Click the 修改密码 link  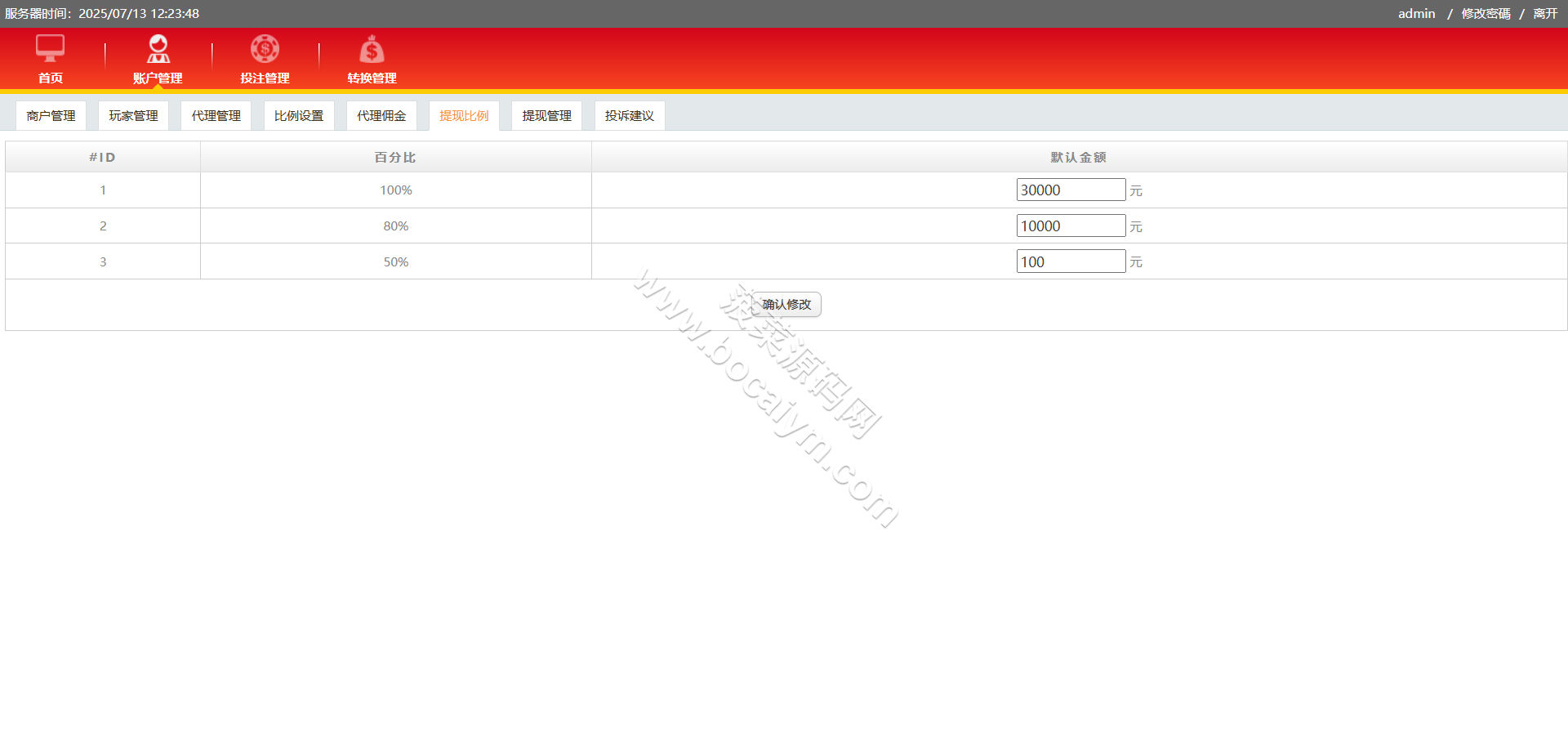coord(1486,13)
